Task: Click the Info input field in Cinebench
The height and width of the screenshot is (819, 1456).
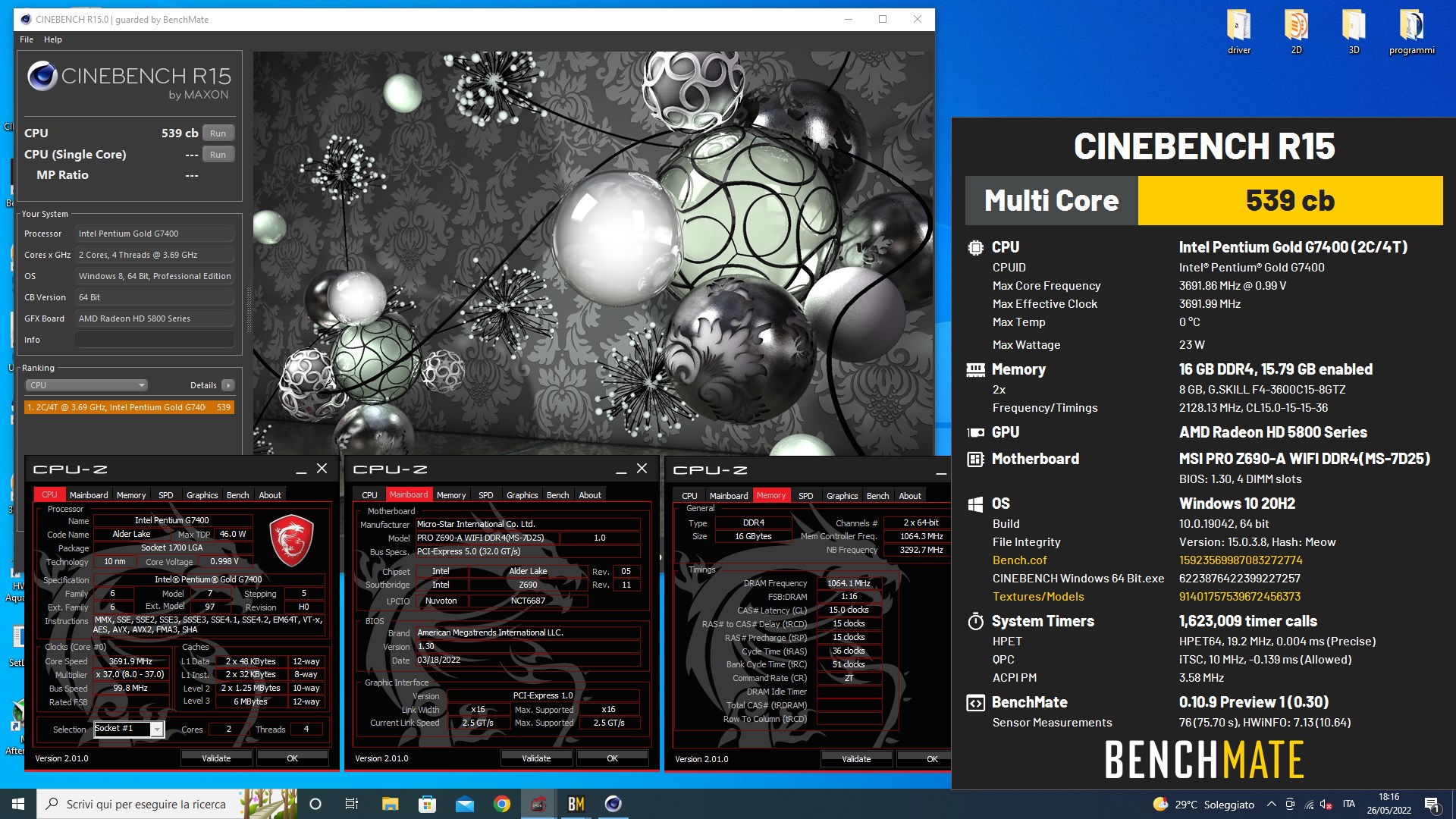Action: 155,340
